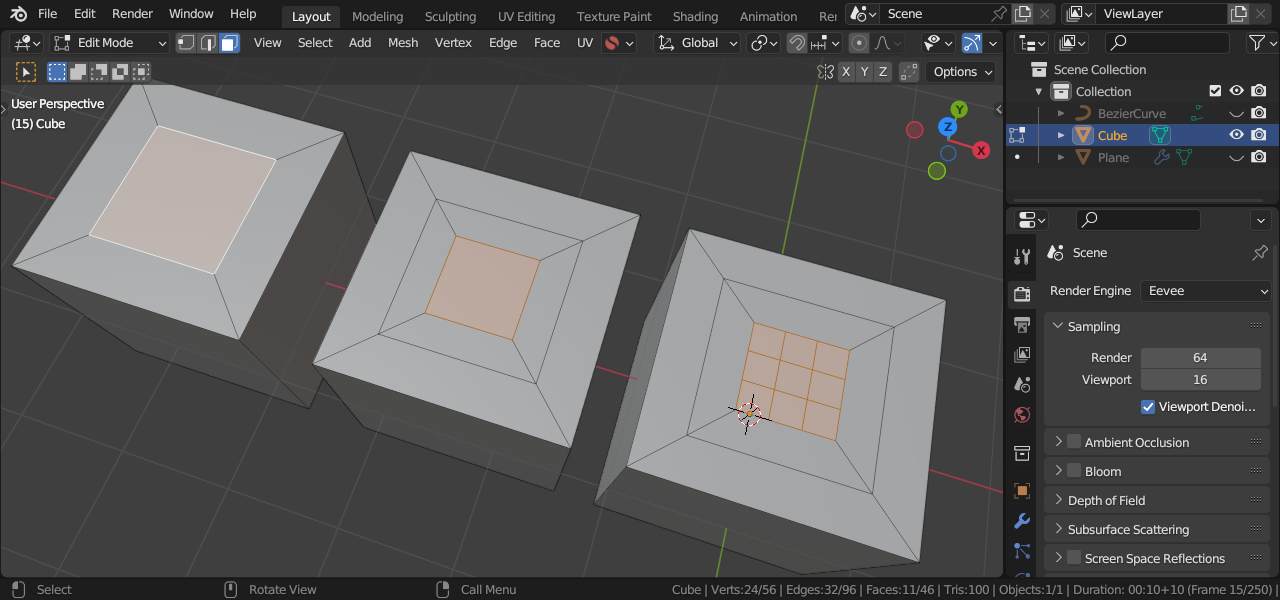Collapse the Sampling panel
Image resolution: width=1280 pixels, height=600 pixels.
[x=1058, y=327]
